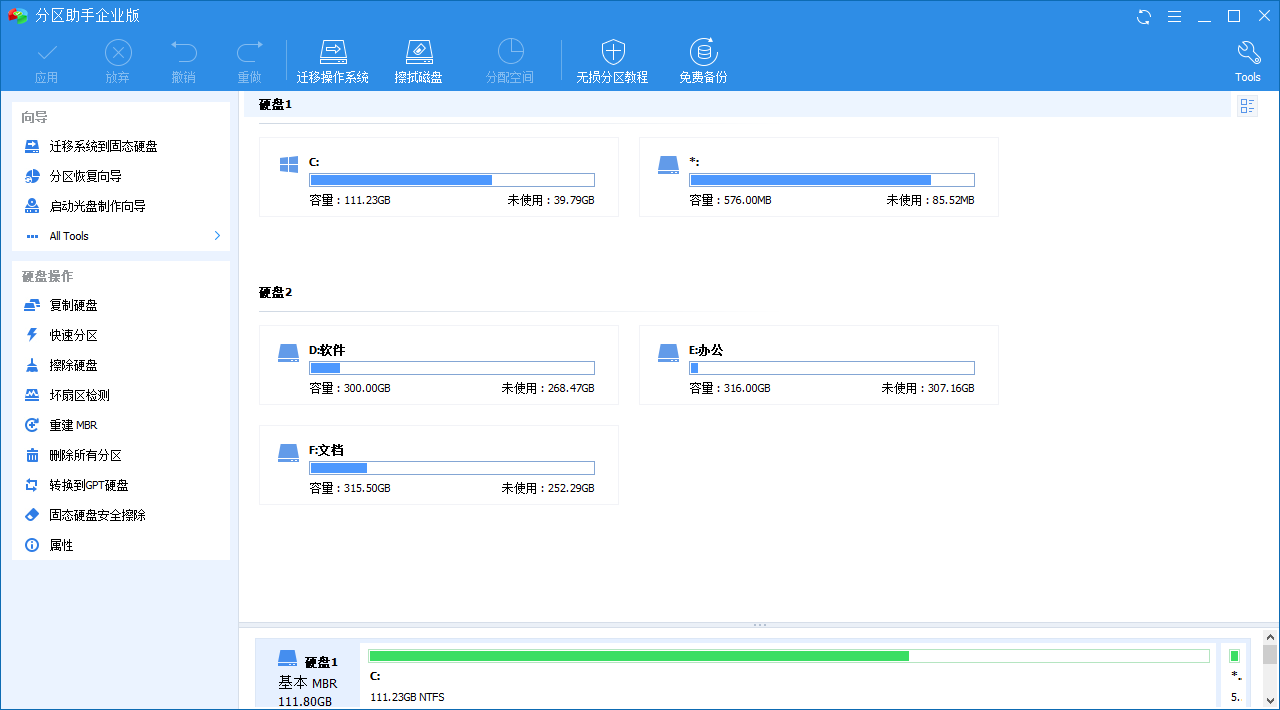Select the D:软件 partition card

point(439,365)
